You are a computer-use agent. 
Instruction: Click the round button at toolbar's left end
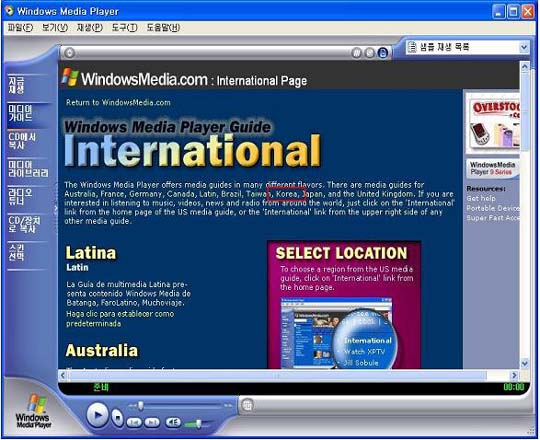(70, 53)
